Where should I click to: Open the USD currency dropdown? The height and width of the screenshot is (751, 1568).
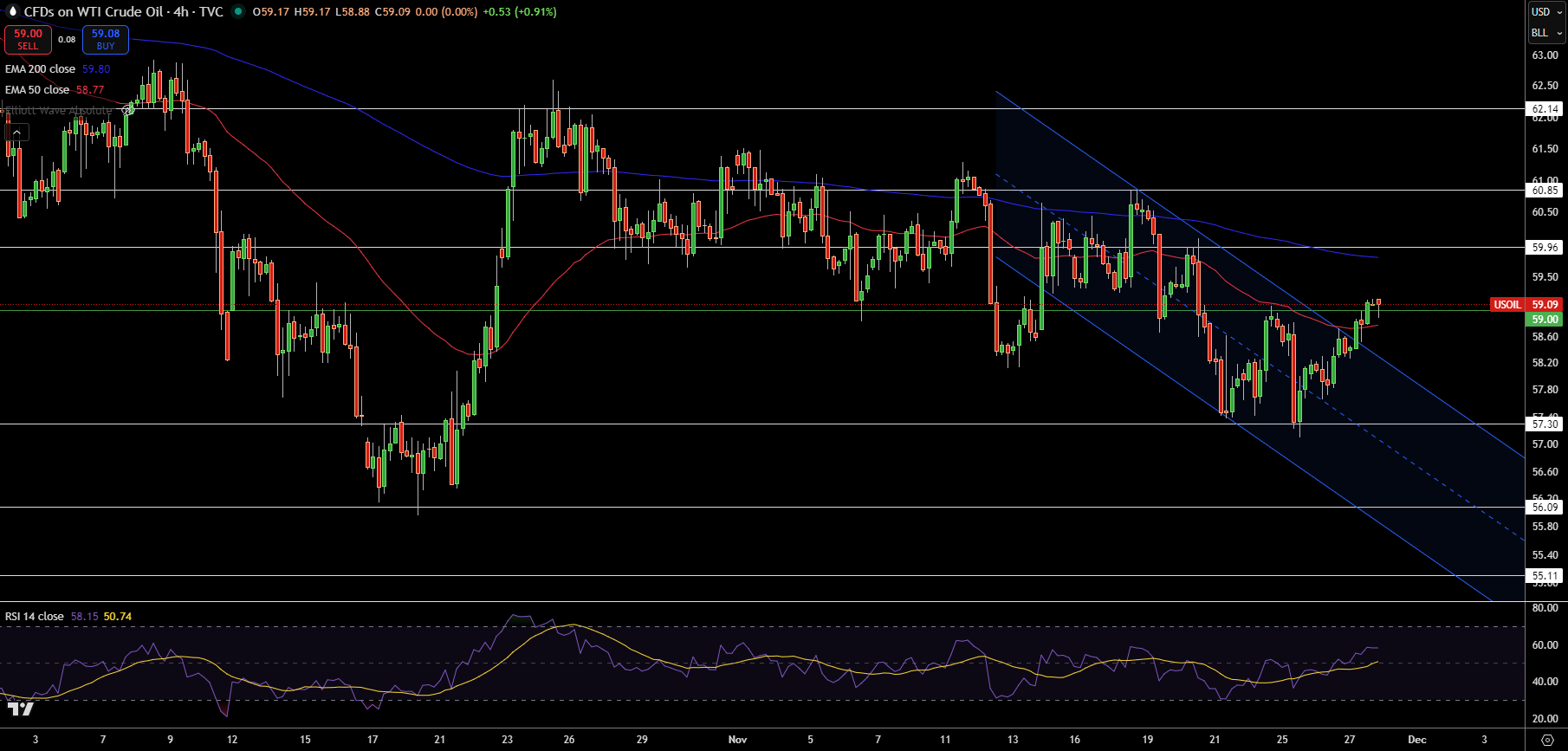(x=1546, y=11)
